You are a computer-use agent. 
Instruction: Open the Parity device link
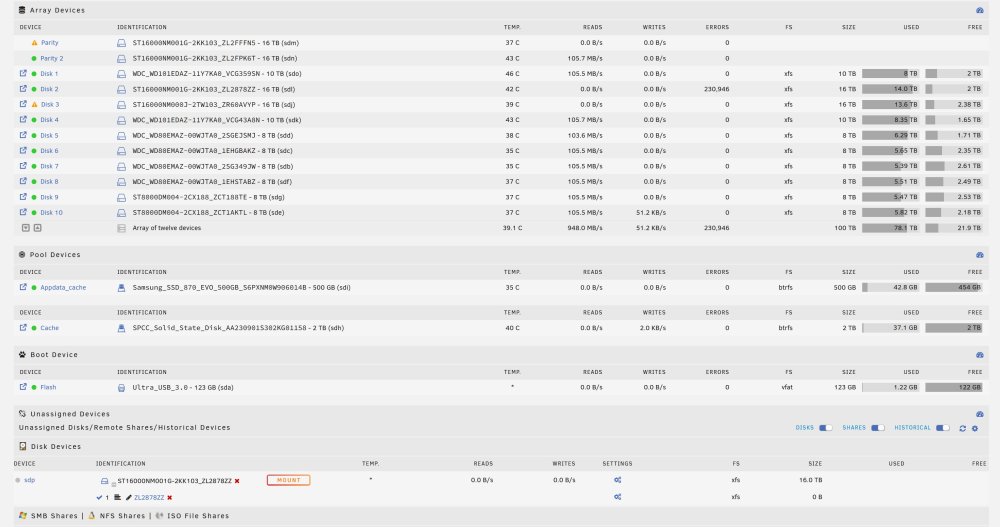(49, 43)
